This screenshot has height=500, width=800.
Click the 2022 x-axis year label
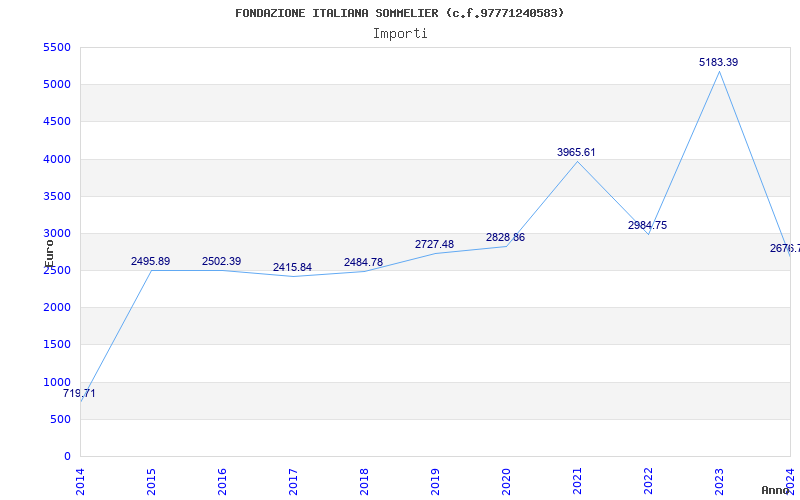(x=647, y=482)
